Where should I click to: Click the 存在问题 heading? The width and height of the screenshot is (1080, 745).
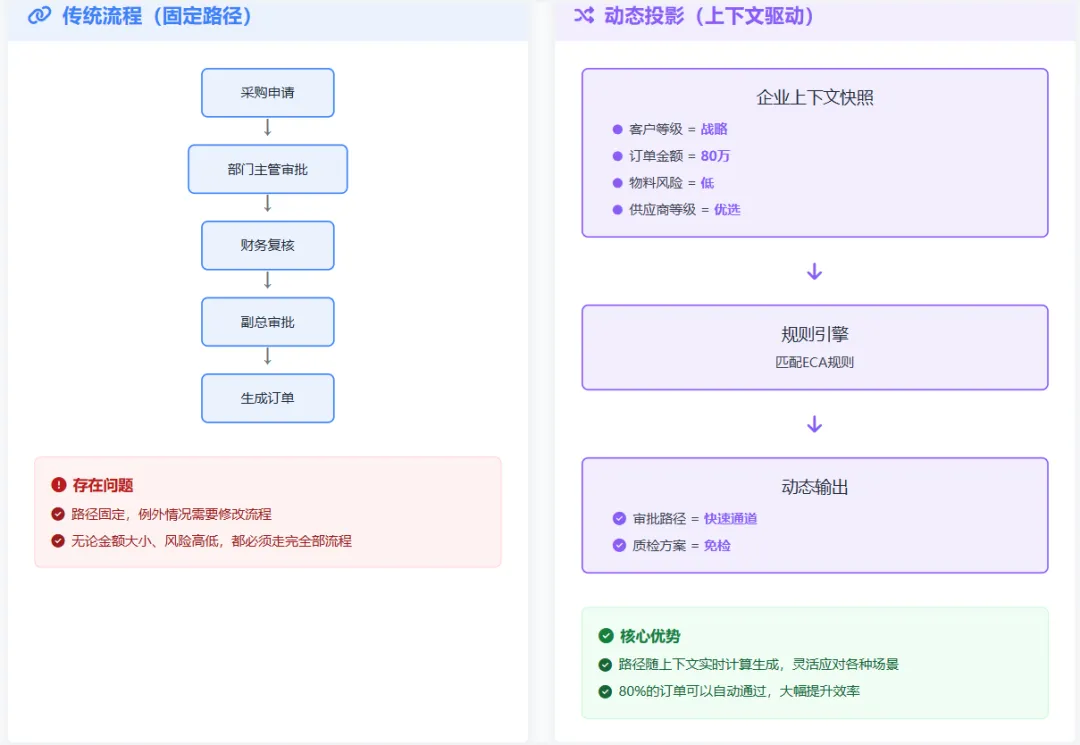coord(103,485)
